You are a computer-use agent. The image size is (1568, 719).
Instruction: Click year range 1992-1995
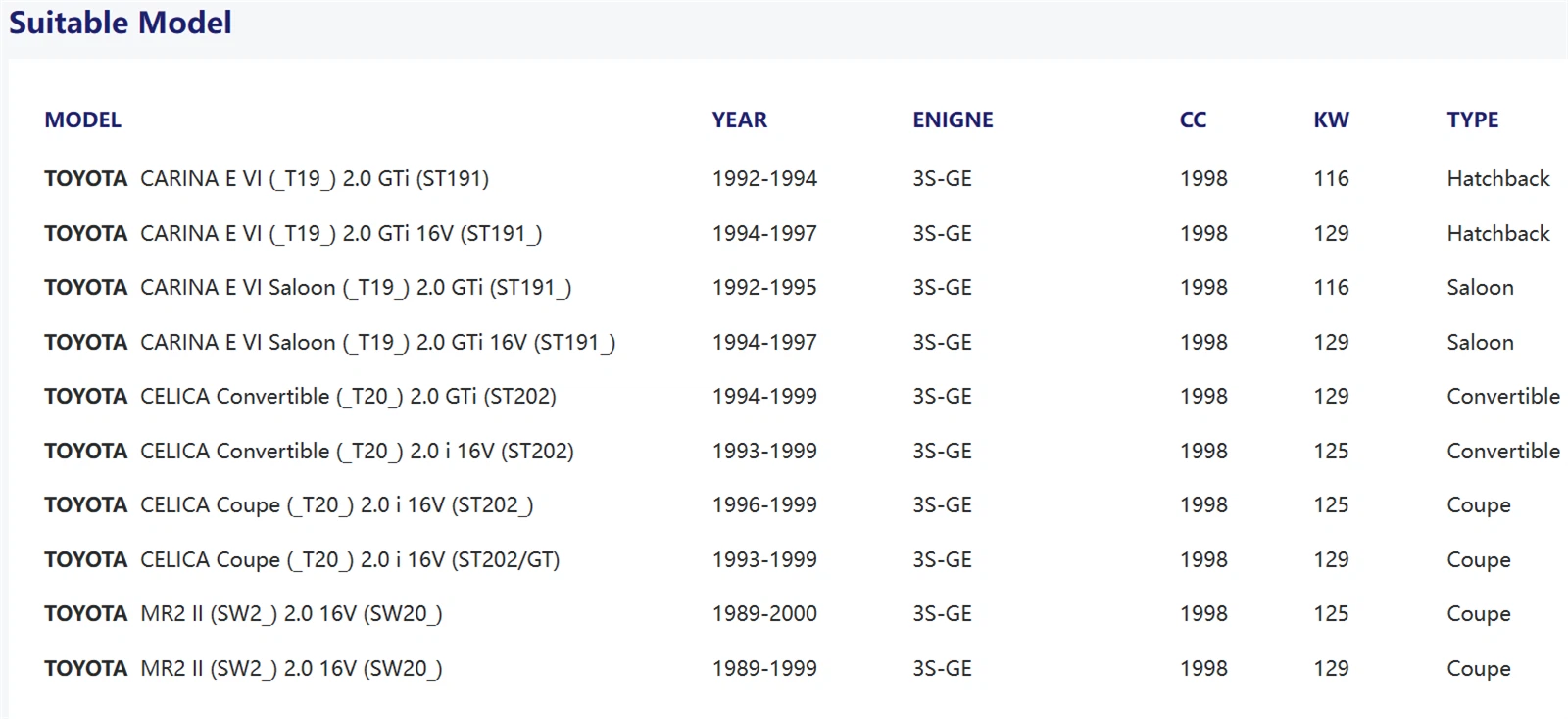point(764,288)
